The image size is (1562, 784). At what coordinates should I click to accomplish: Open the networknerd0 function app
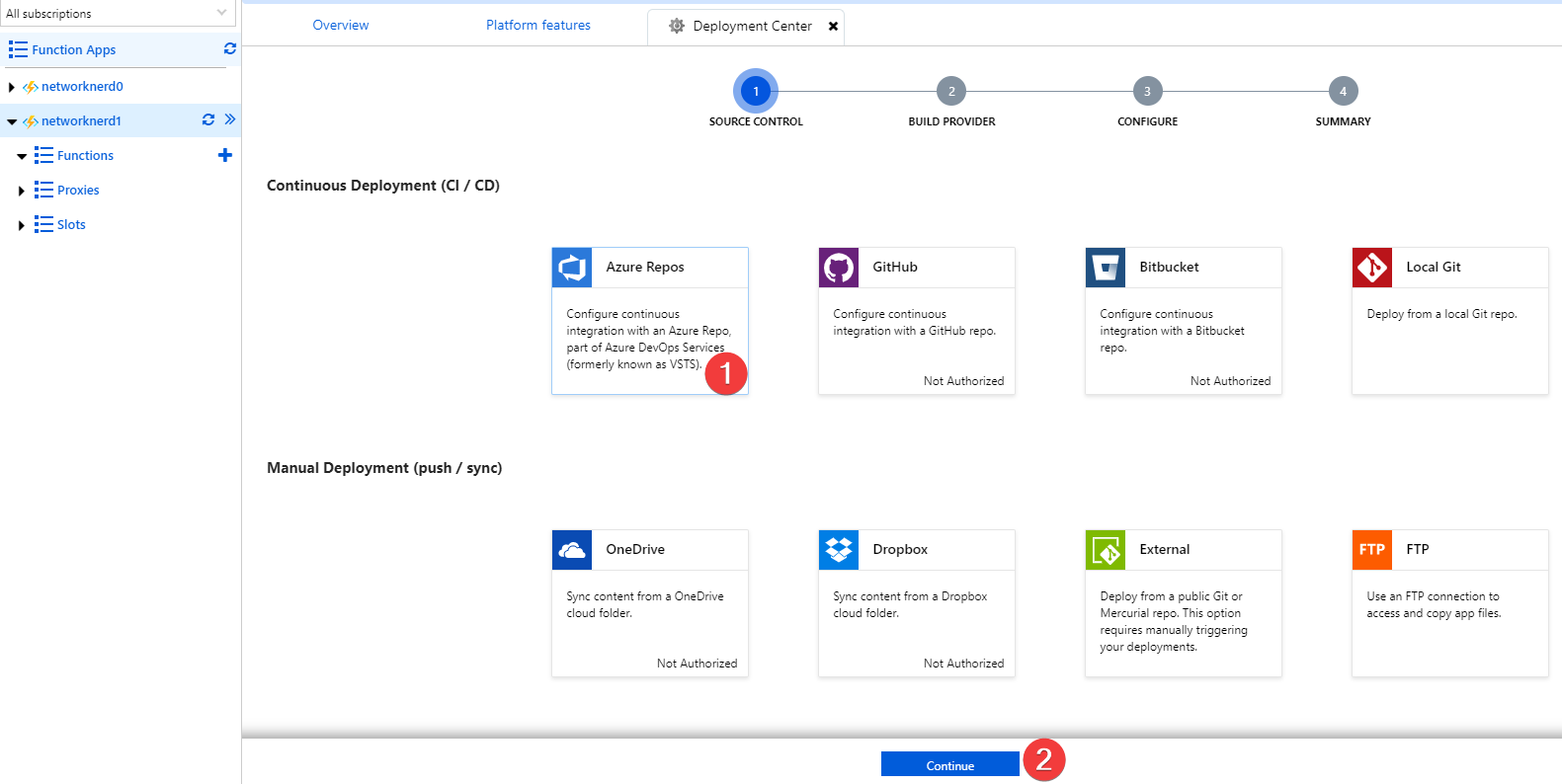(82, 87)
